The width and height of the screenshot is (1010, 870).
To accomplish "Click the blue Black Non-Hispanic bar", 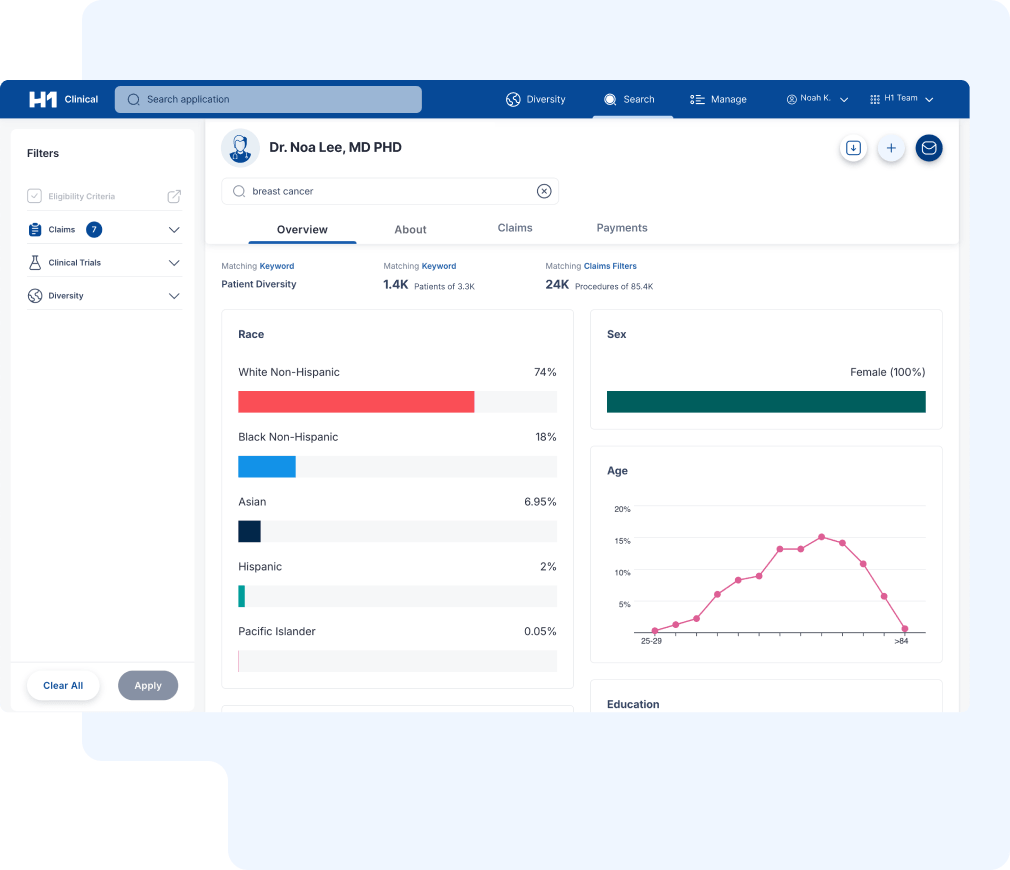I will pos(267,467).
